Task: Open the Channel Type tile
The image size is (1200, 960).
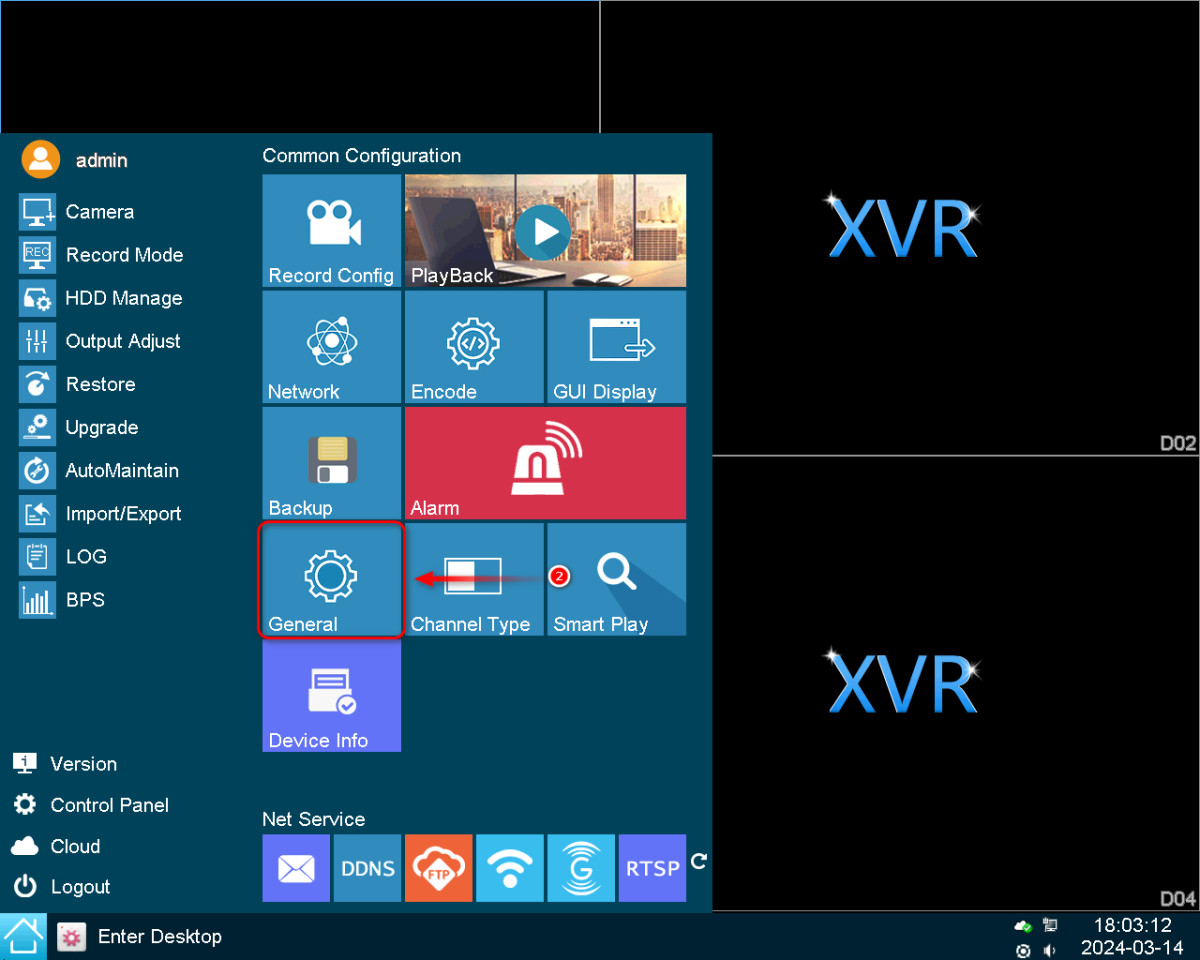Action: 473,579
